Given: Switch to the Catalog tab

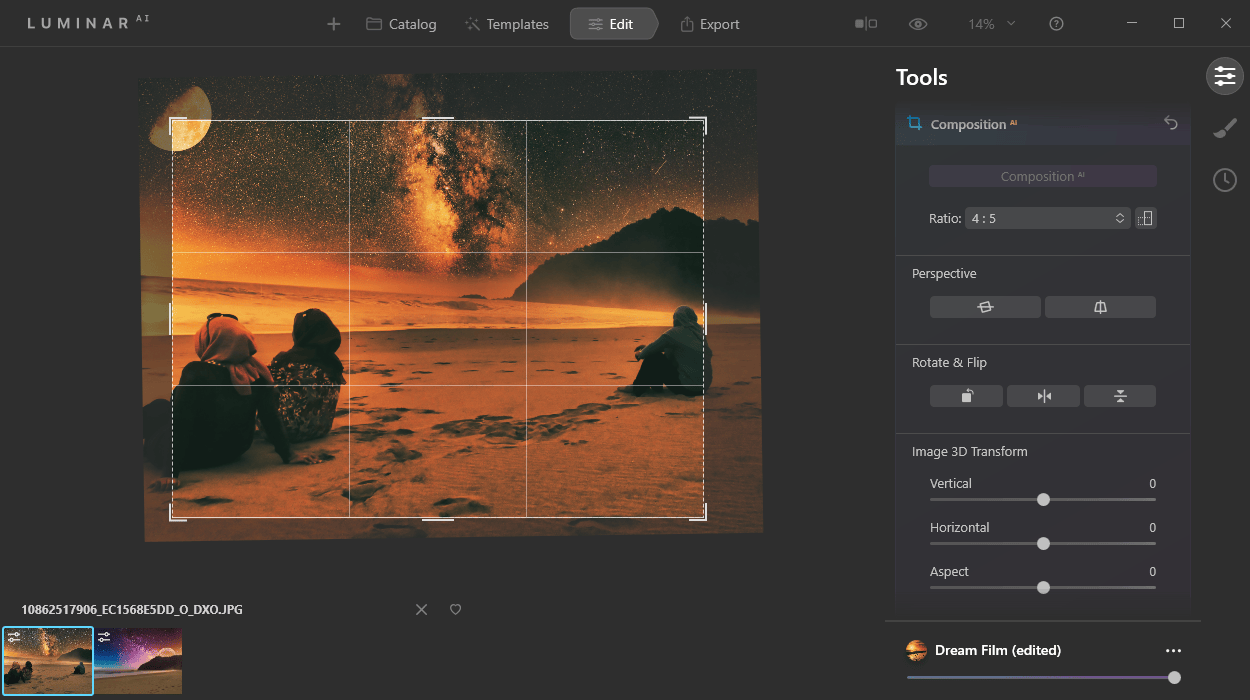Looking at the screenshot, I should 401,24.
